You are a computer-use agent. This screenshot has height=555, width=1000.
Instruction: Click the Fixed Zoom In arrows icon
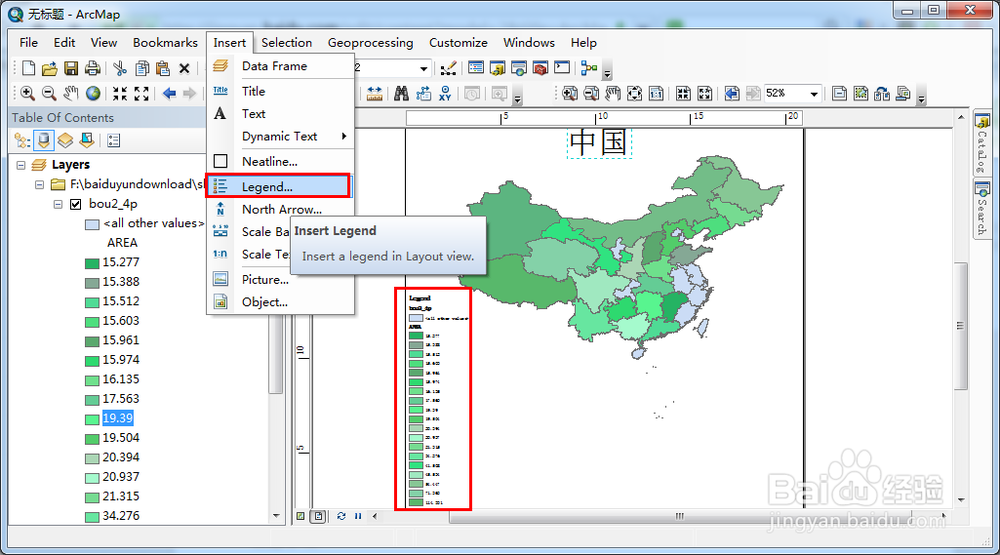tap(120, 94)
